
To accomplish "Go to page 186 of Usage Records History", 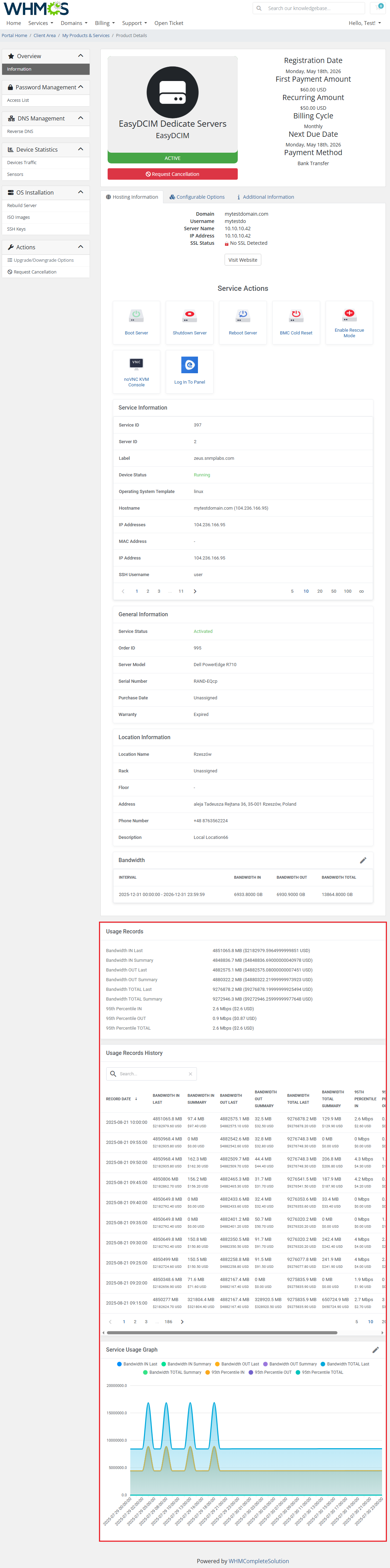I will pyautogui.click(x=169, y=1321).
